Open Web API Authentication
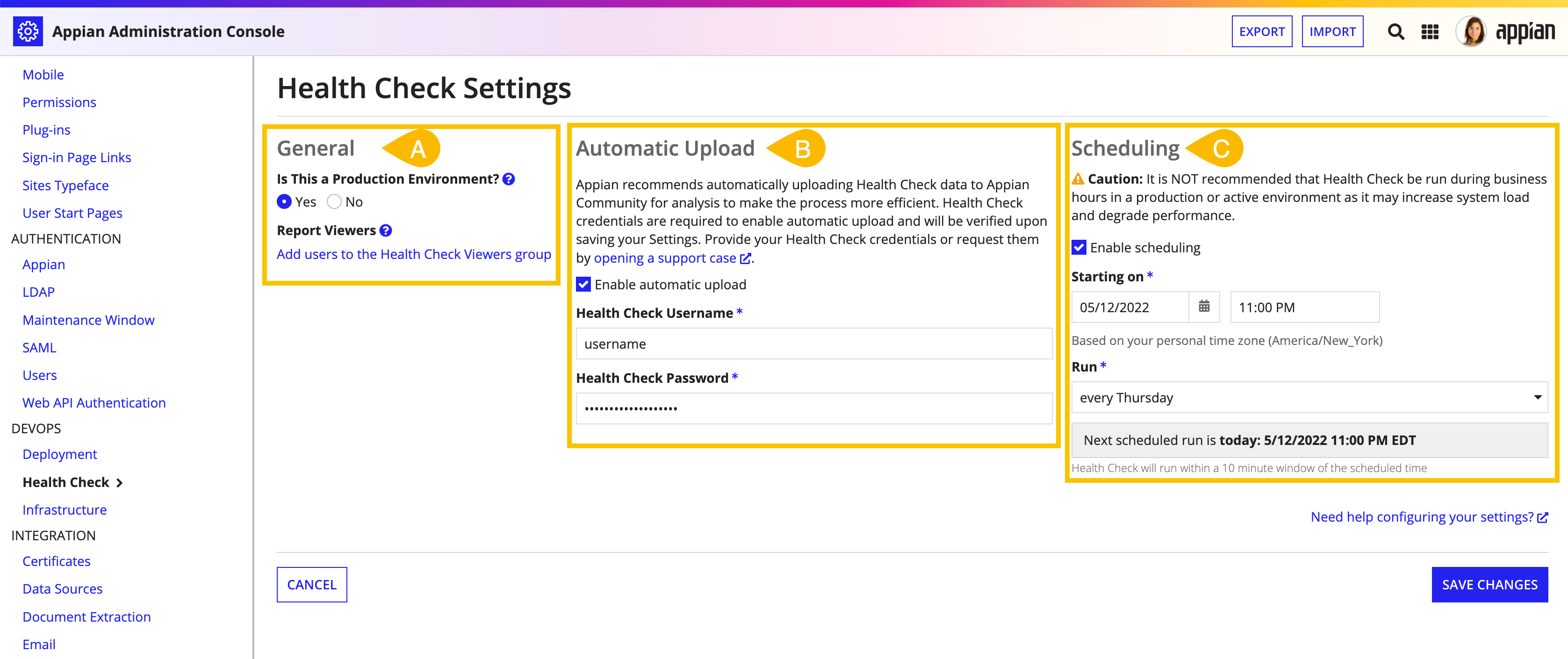This screenshot has width=1568, height=659. pyautogui.click(x=94, y=403)
